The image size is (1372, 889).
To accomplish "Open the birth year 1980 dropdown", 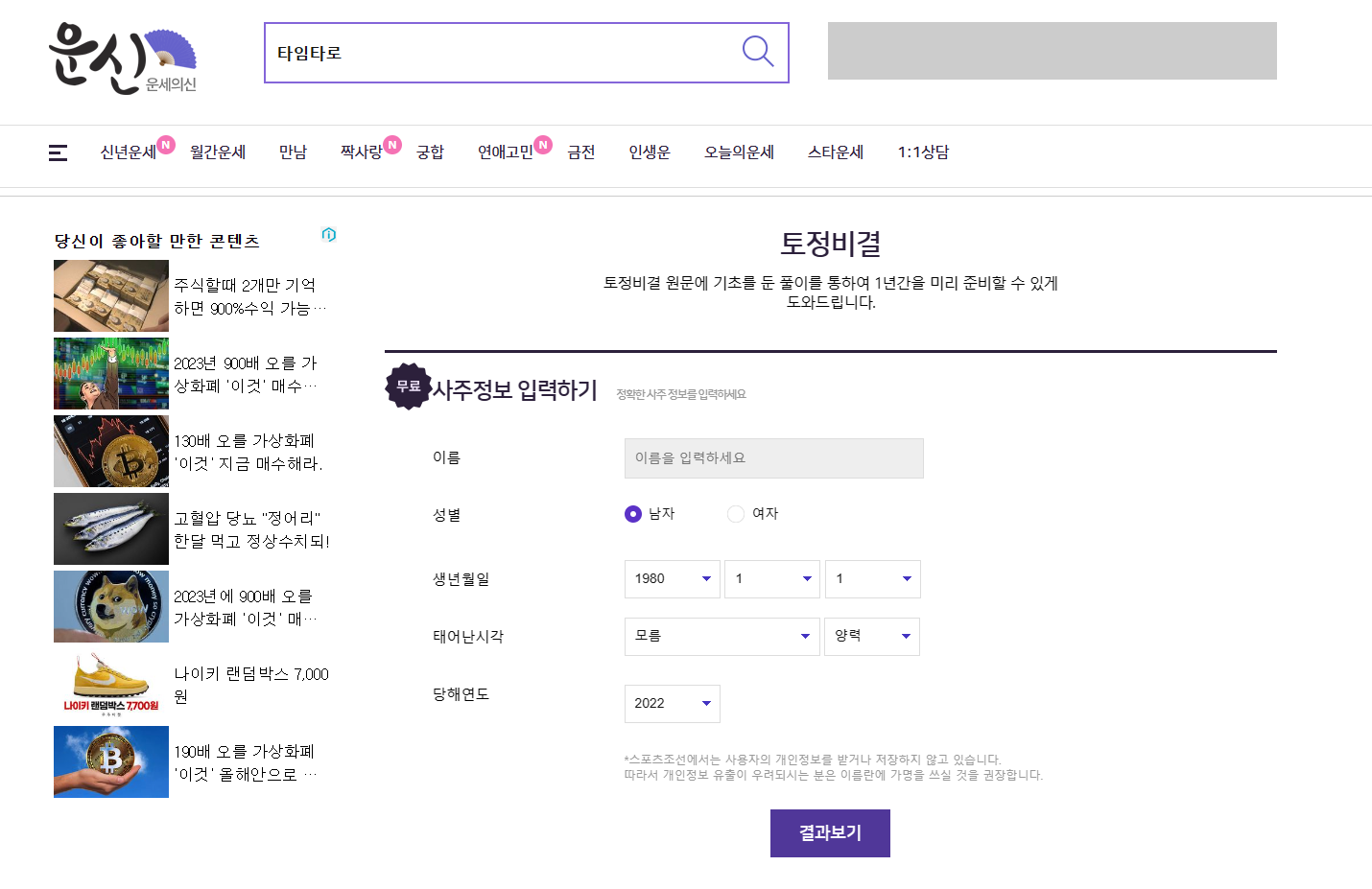I will click(x=672, y=578).
